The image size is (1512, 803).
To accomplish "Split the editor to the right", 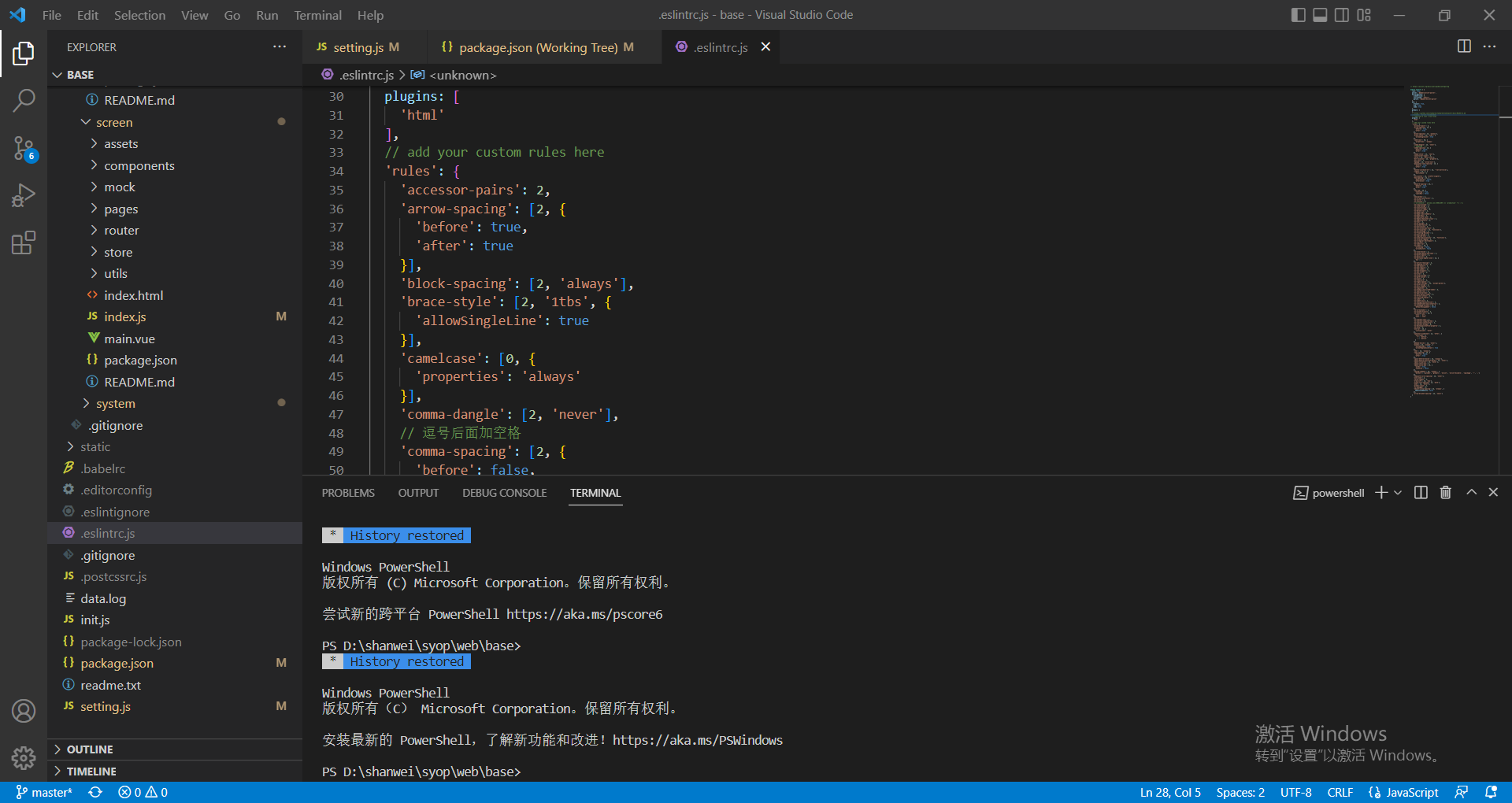I will [1464, 46].
